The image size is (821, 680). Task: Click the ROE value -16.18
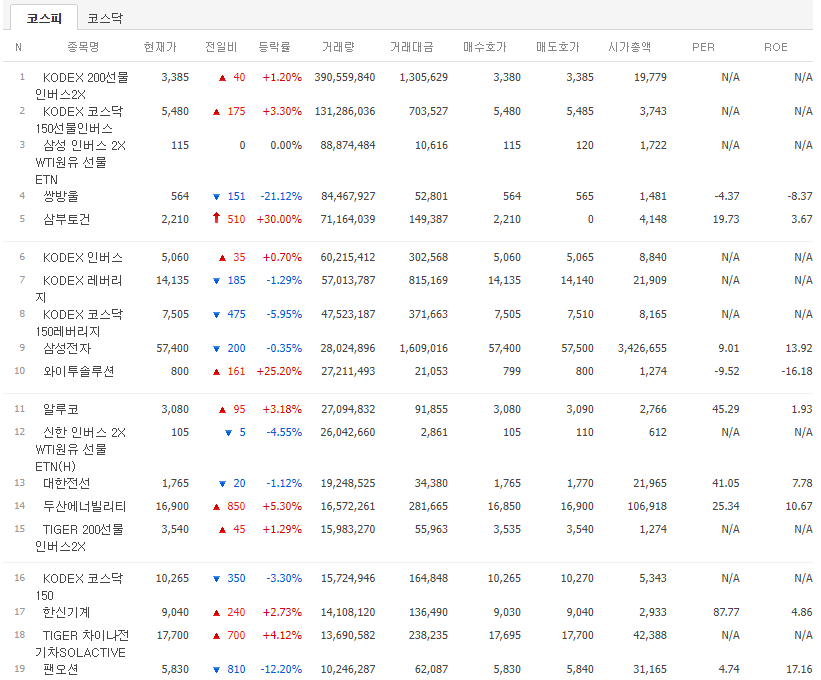[x=797, y=372]
